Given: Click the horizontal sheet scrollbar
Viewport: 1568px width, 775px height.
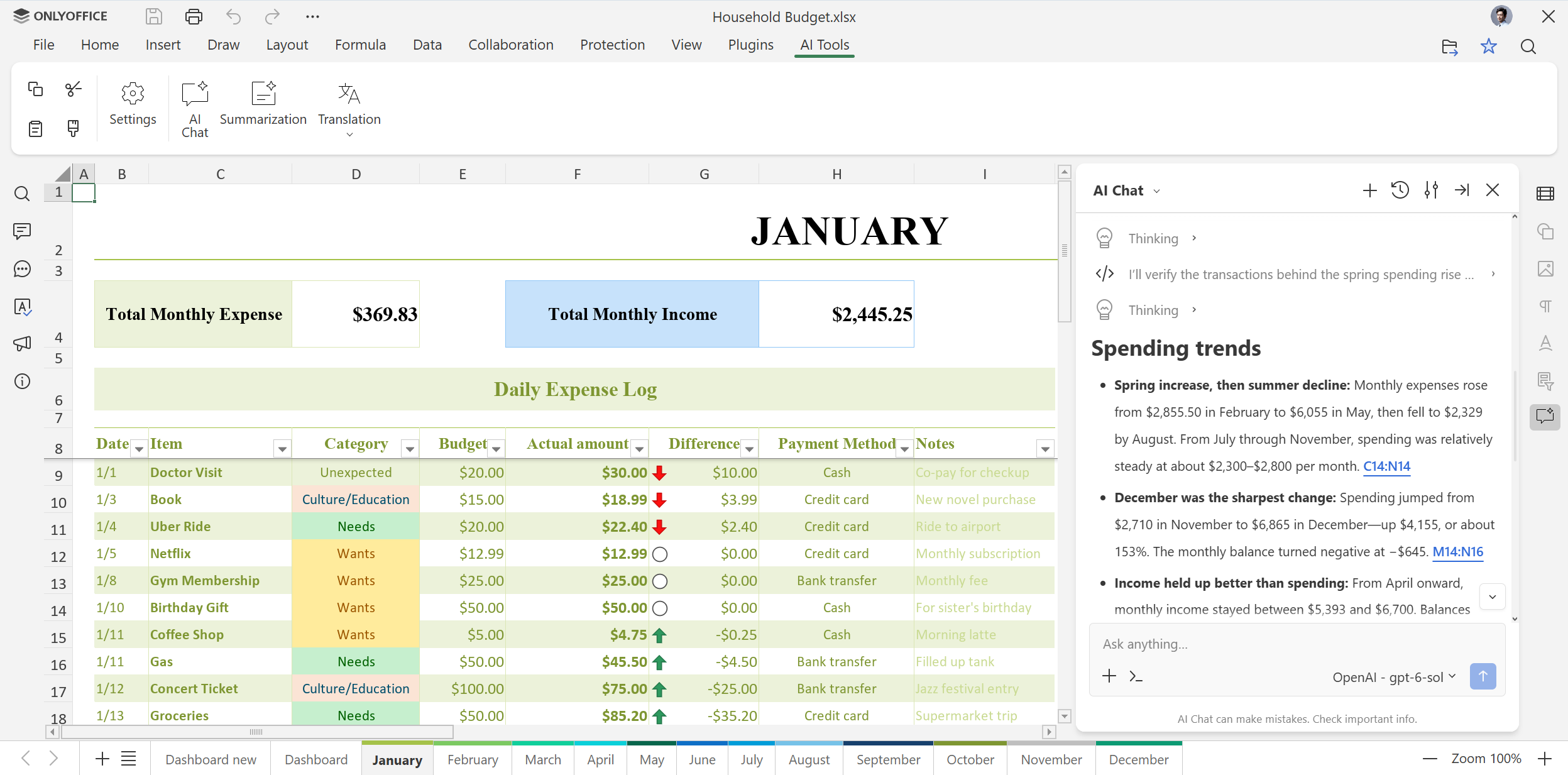Looking at the screenshot, I should pyautogui.click(x=257, y=732).
